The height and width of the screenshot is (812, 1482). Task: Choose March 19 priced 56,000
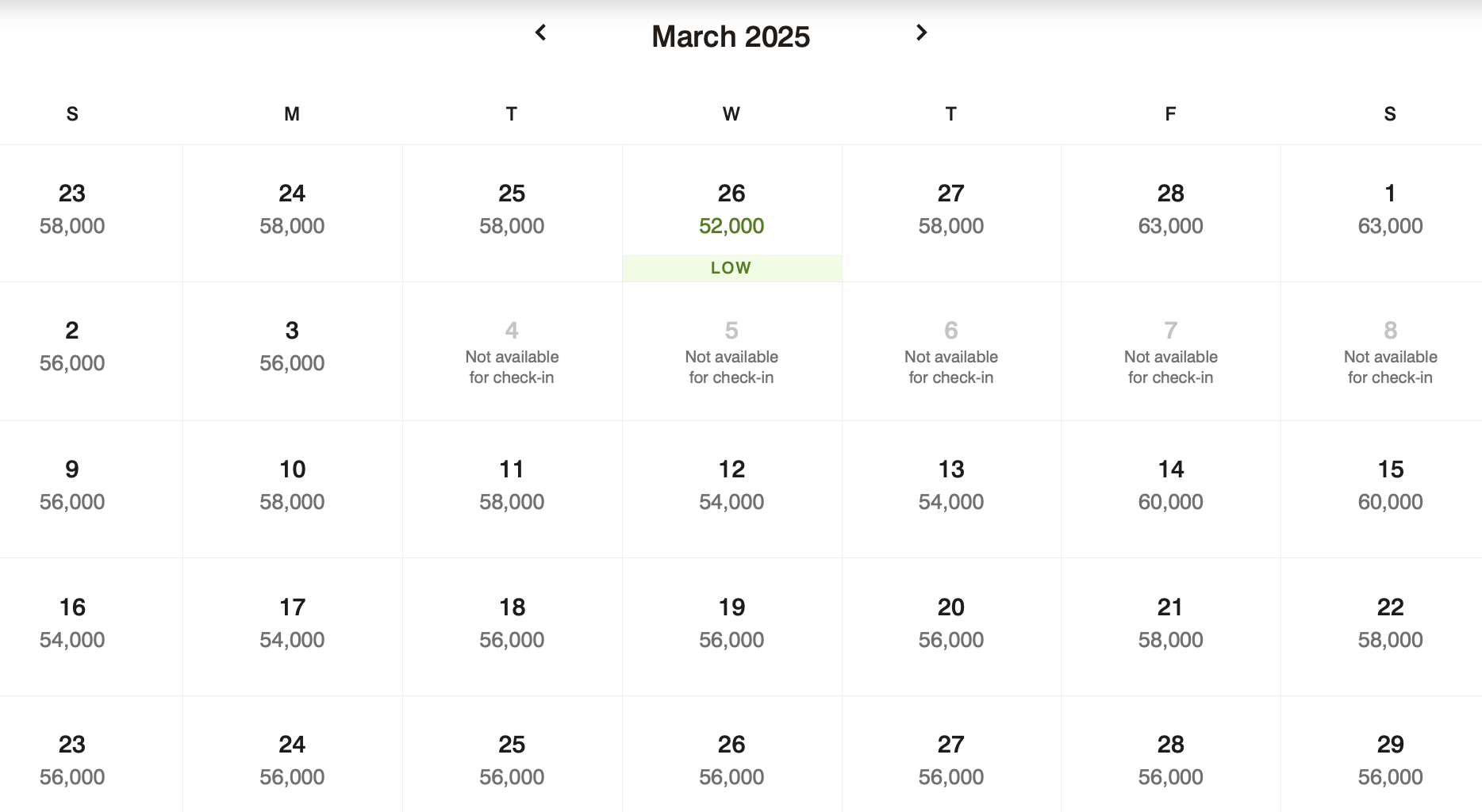pyautogui.click(x=731, y=623)
